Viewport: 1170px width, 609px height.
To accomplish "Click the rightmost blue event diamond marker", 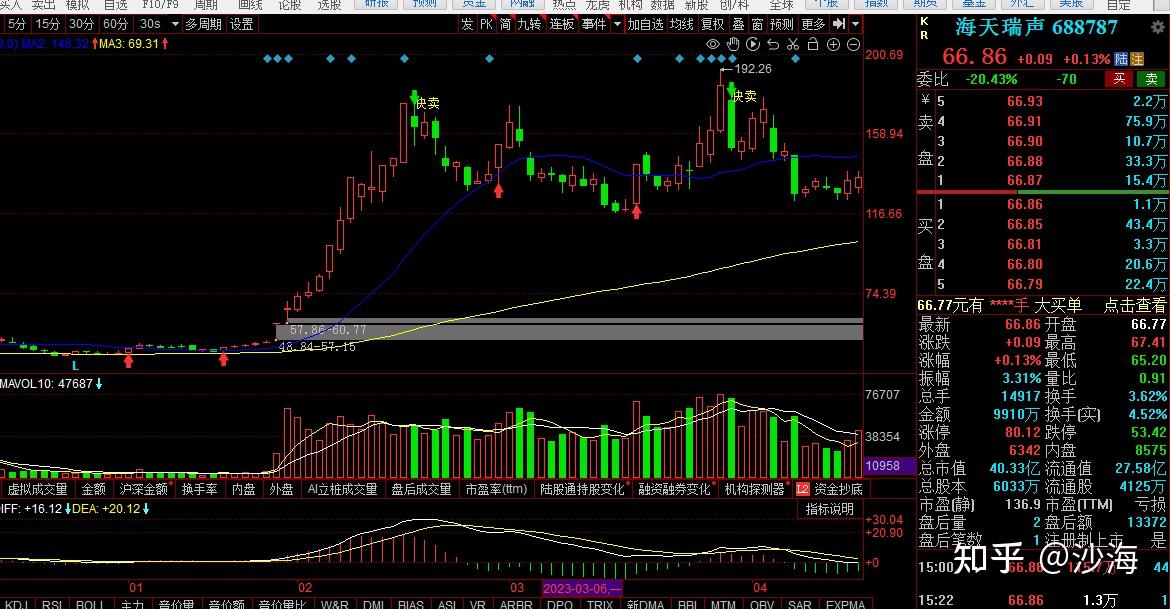I will coord(795,58).
